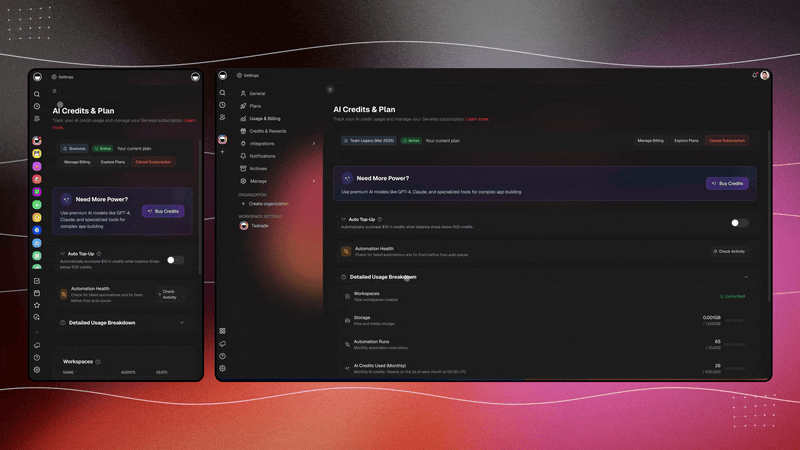Click the plus icon below workspace avatar
The width and height of the screenshot is (800, 450).
click(x=222, y=152)
